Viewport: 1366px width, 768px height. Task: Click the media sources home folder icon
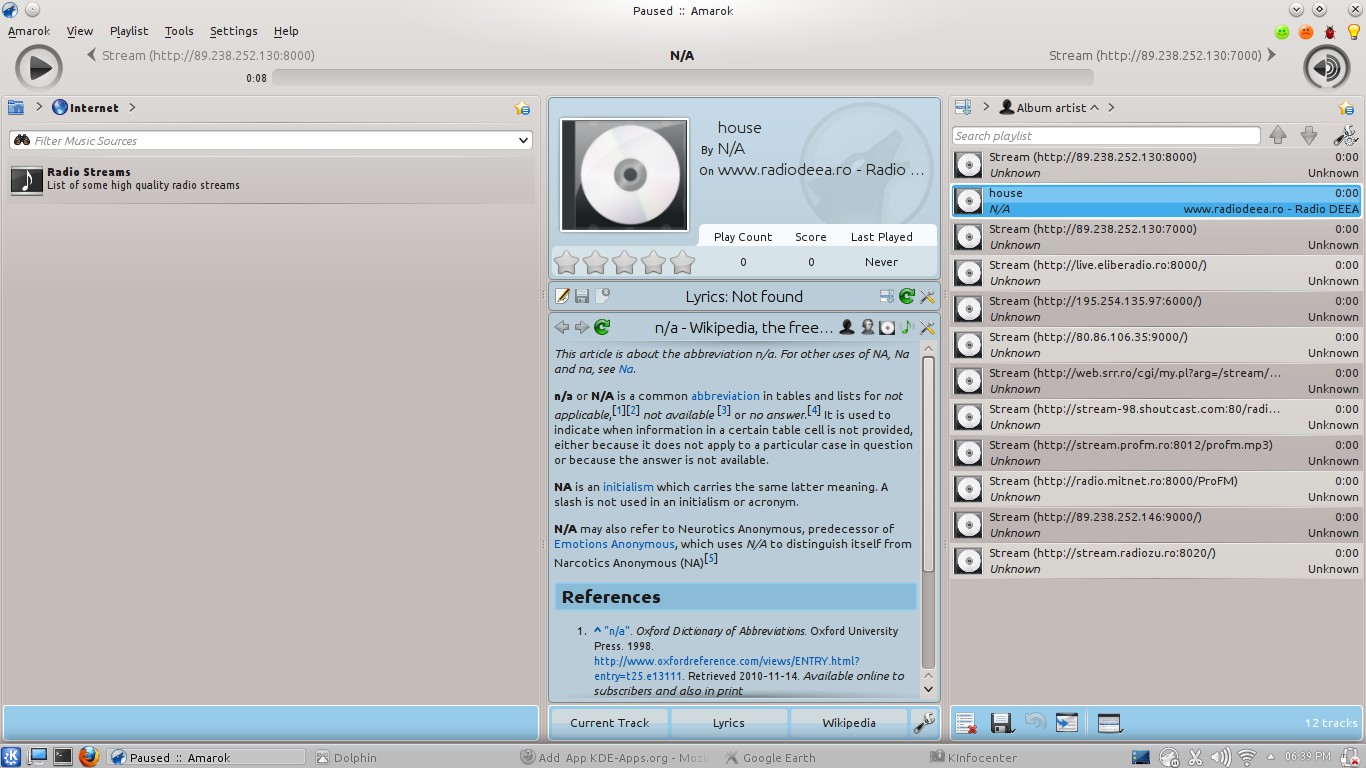tap(16, 107)
